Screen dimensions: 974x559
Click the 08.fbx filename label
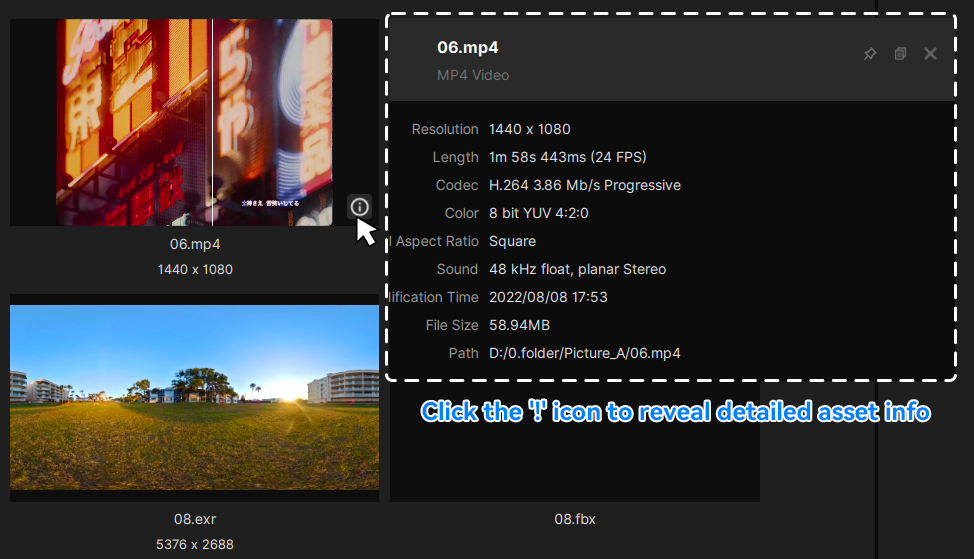pos(575,519)
